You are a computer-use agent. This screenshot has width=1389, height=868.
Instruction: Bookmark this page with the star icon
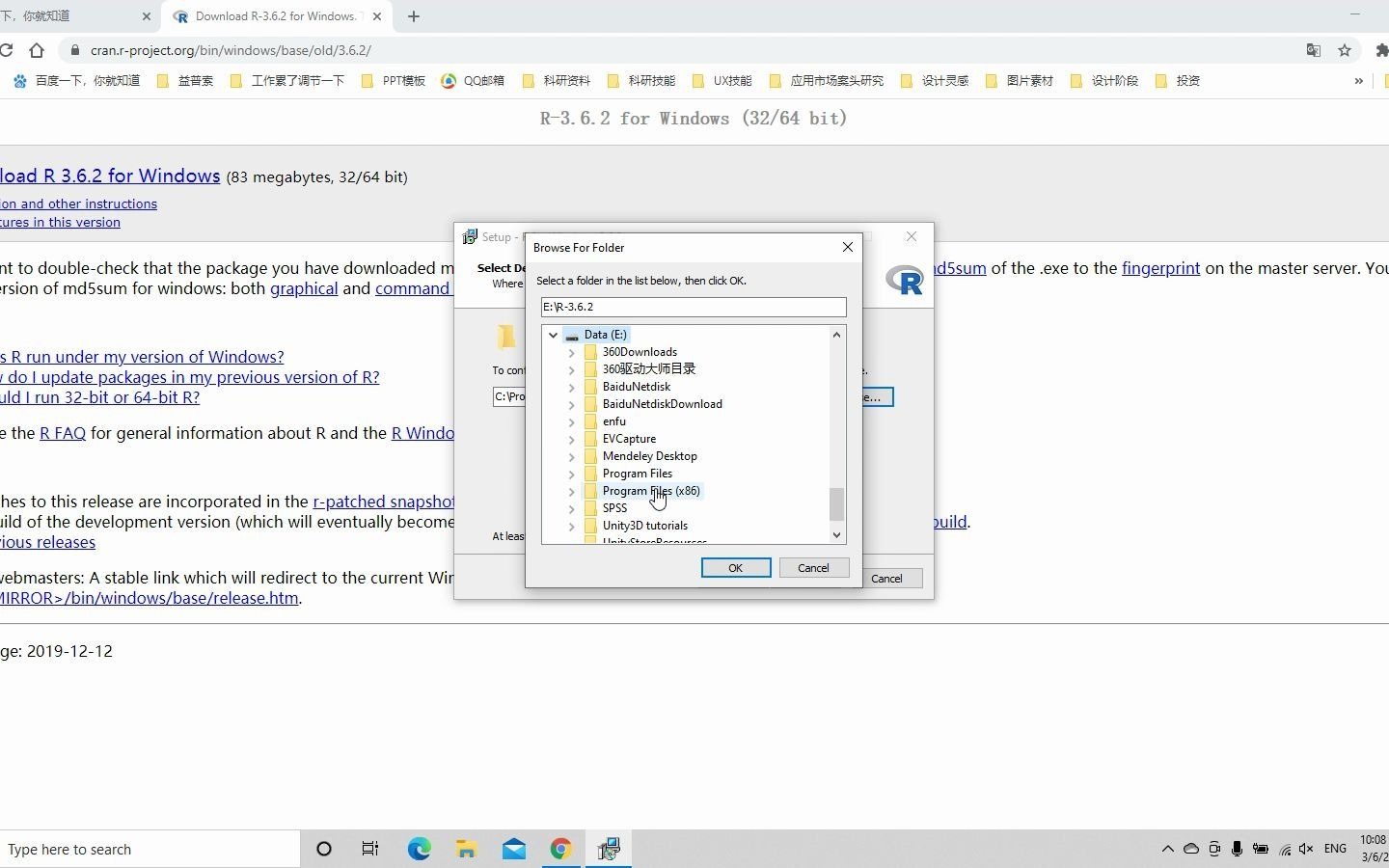click(1345, 50)
